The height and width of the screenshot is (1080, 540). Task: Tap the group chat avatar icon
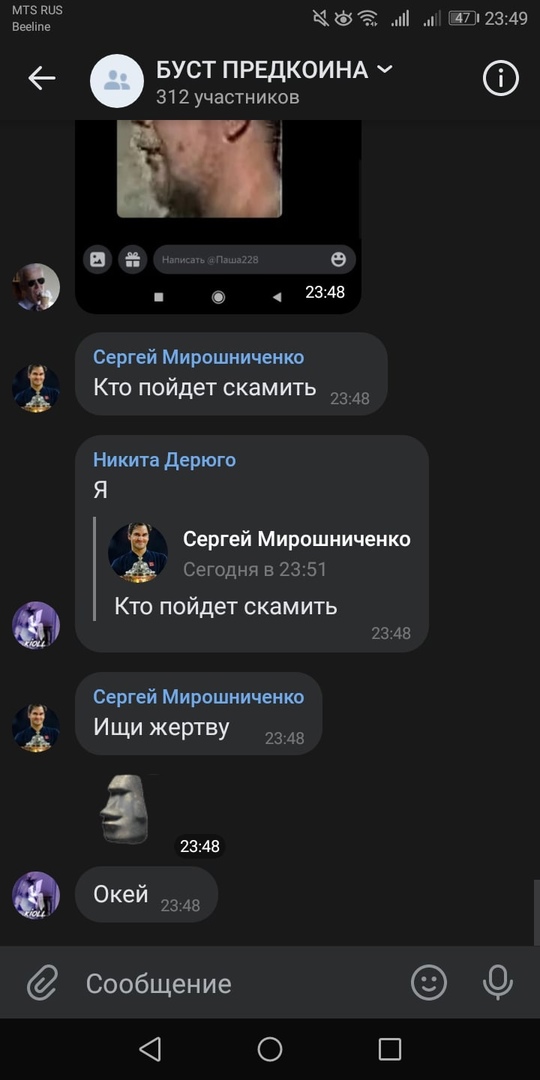coord(116,81)
